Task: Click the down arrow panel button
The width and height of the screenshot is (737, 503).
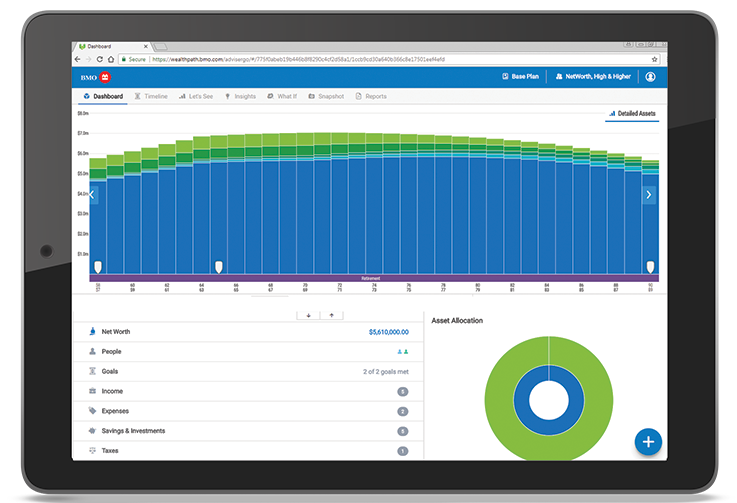Action: [x=308, y=315]
